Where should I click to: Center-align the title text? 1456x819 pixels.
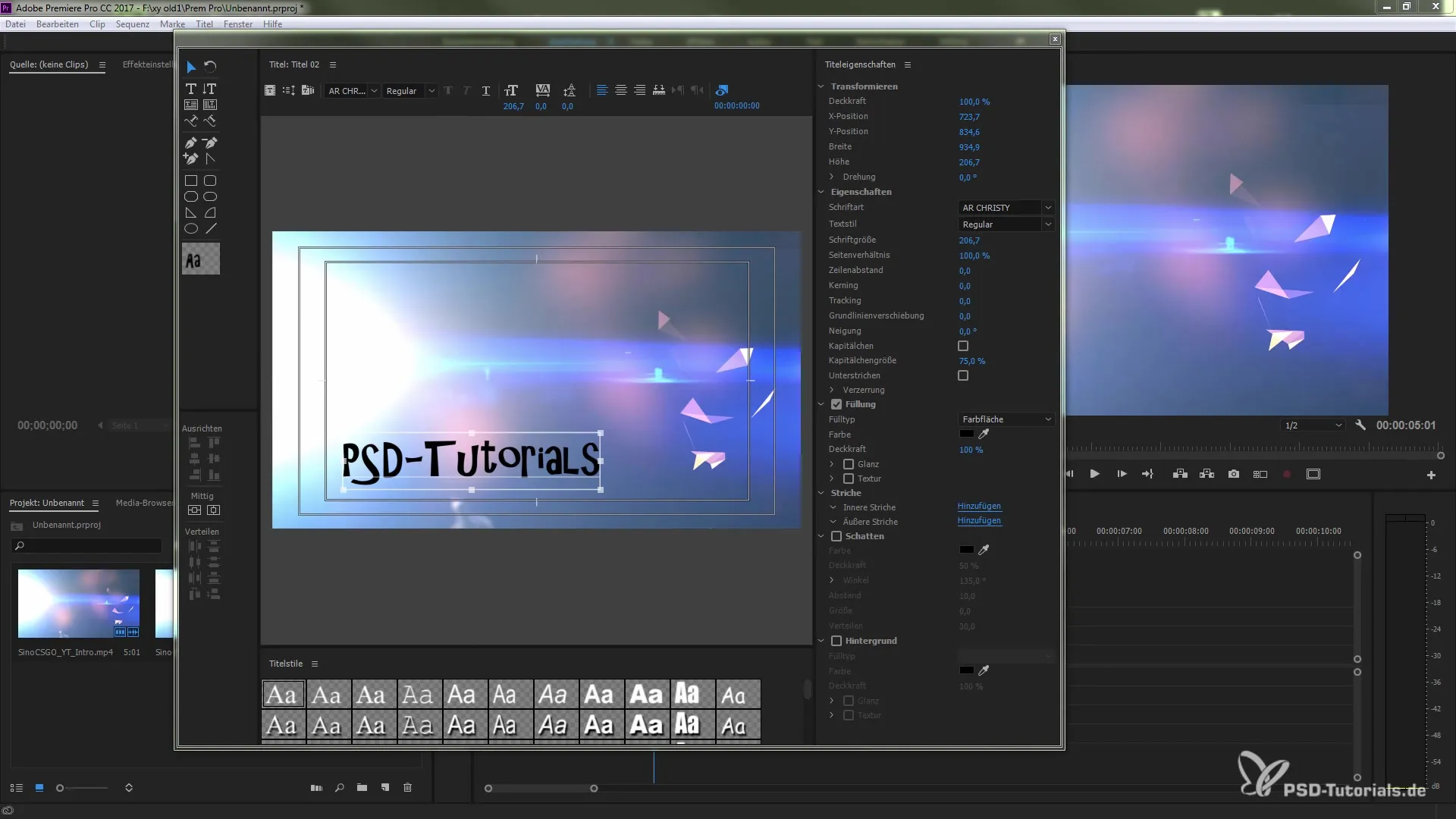coord(620,90)
